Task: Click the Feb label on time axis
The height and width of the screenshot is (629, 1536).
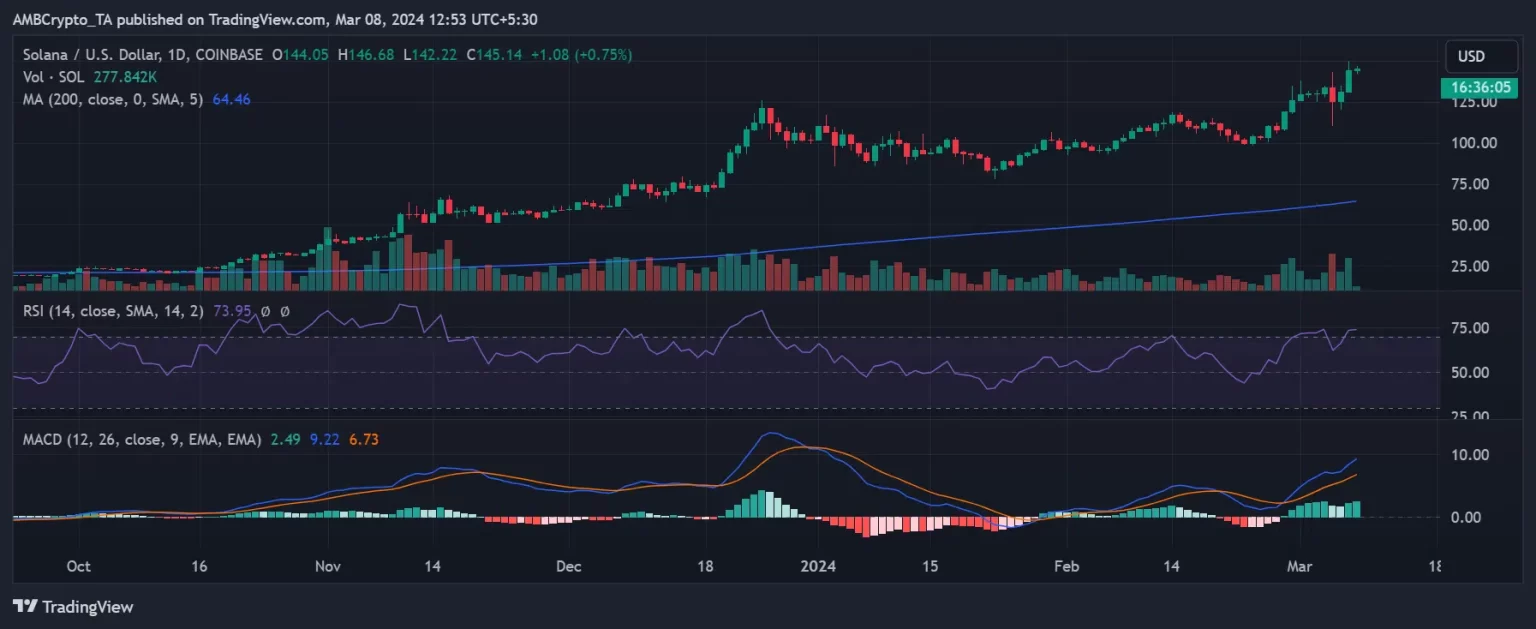Action: (x=1067, y=566)
